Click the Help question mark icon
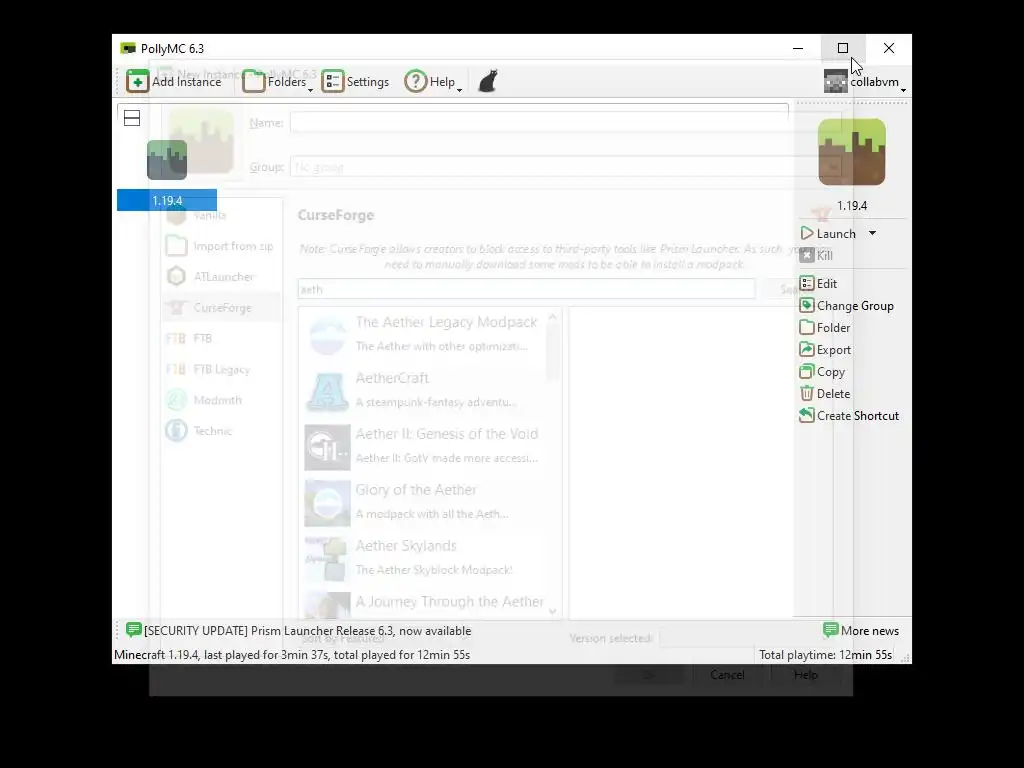Image resolution: width=1024 pixels, height=768 pixels. click(x=415, y=82)
